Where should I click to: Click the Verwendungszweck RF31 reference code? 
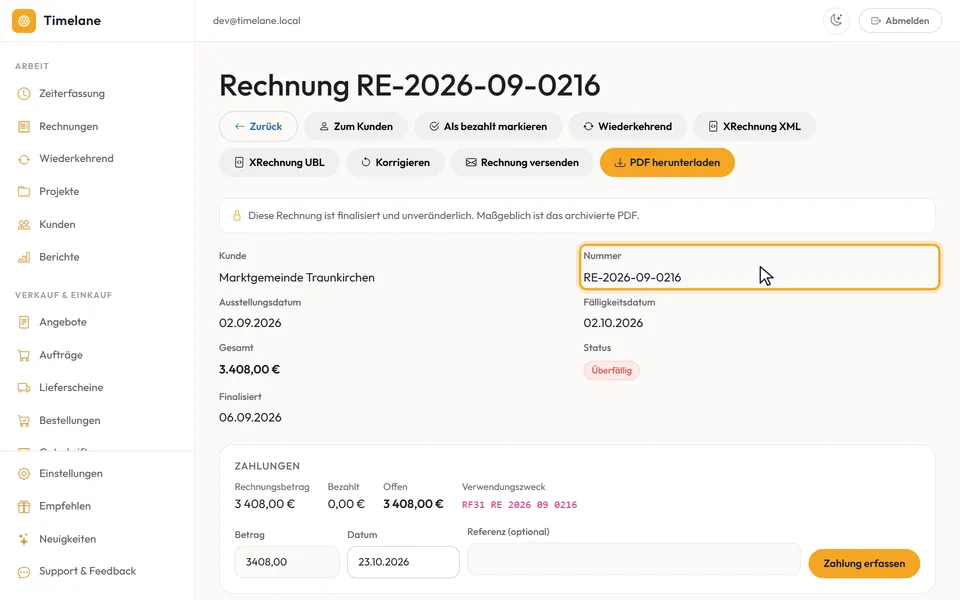pos(519,505)
